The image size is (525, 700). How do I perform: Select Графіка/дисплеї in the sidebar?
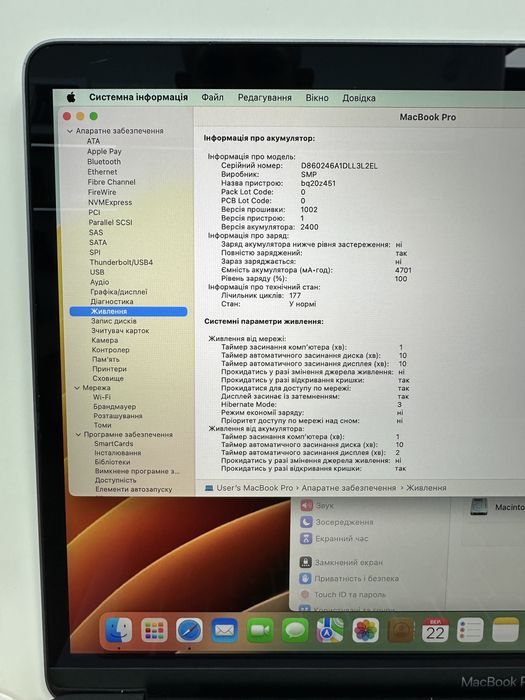pyautogui.click(x=119, y=292)
